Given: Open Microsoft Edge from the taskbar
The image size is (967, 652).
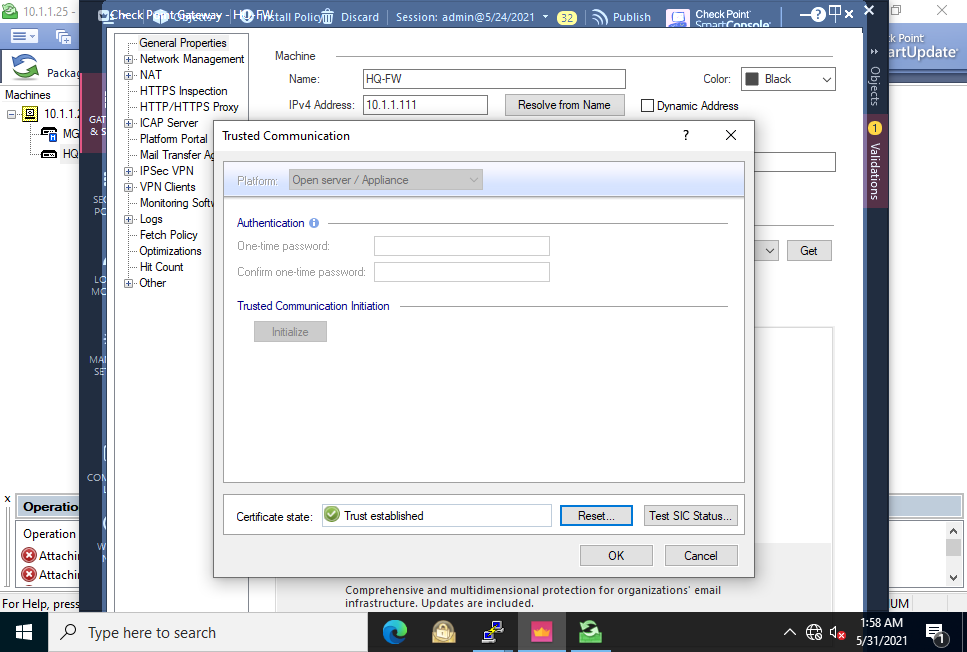Looking at the screenshot, I should tap(395, 632).
